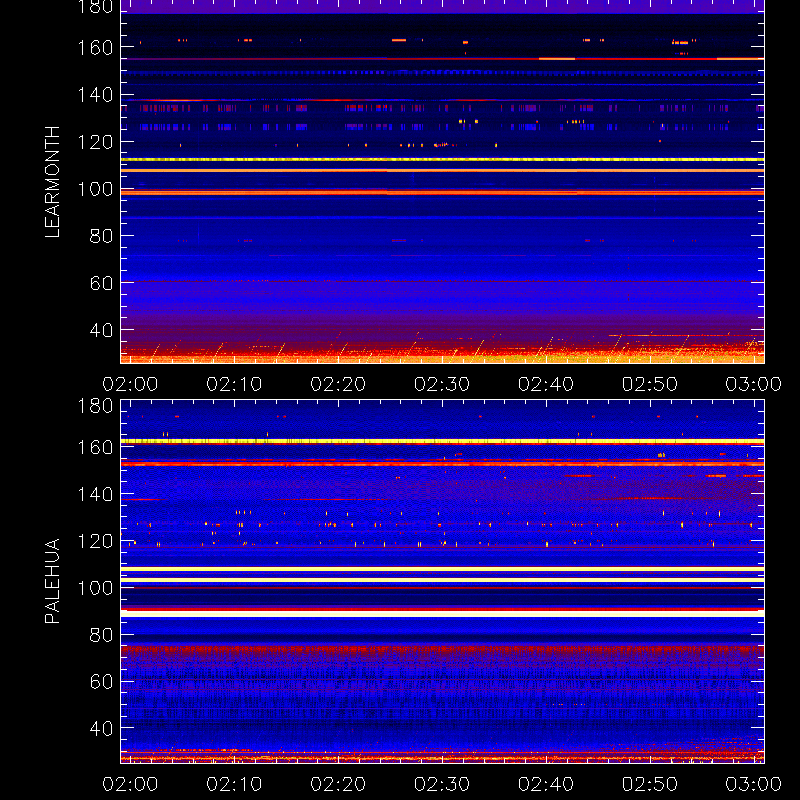This screenshot has height=800, width=800.
Task: Click the PALEHUA axis title
Action: point(53,581)
